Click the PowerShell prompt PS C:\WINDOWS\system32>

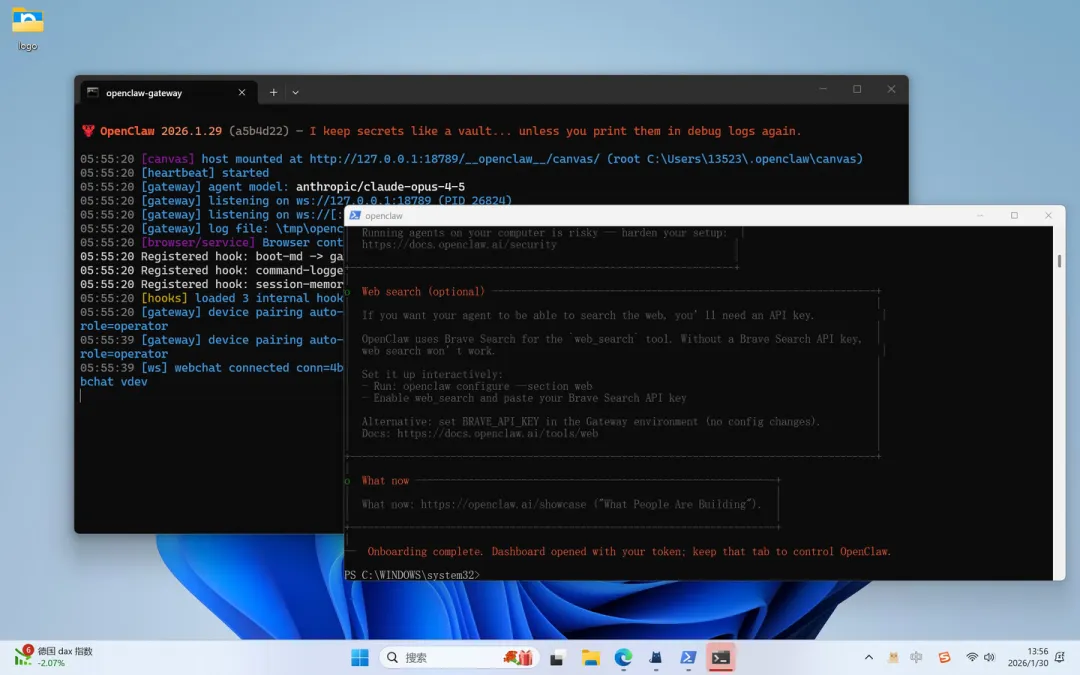coord(412,574)
